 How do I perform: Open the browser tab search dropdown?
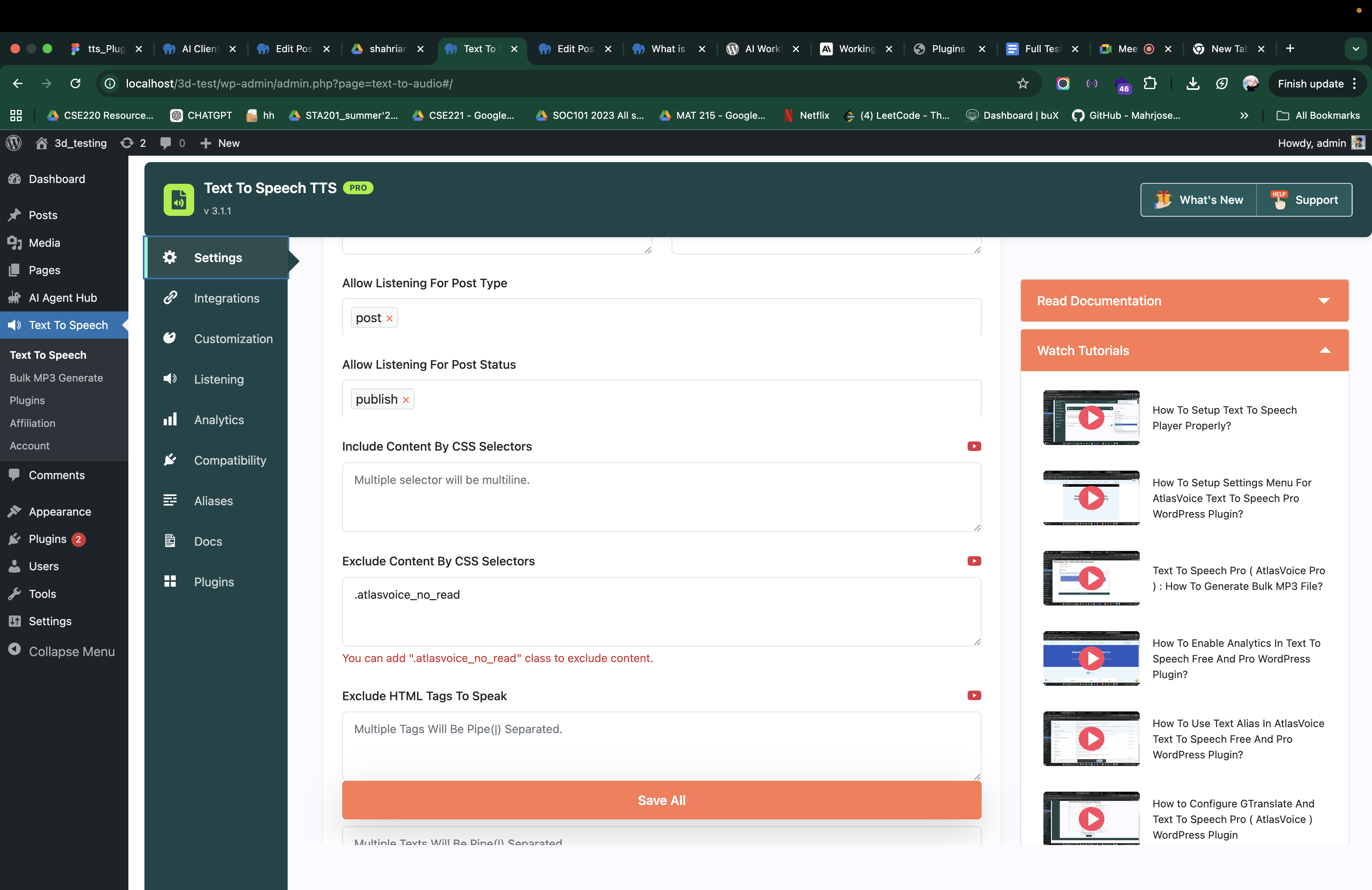tap(1356, 49)
